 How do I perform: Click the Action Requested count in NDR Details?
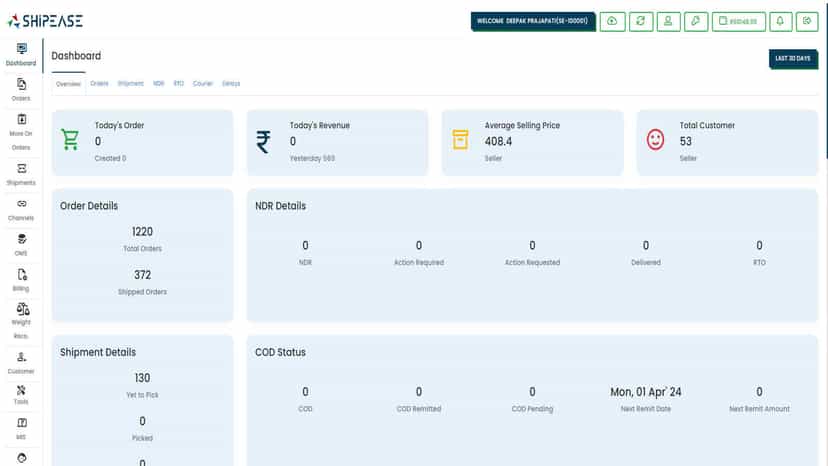[x=532, y=246]
